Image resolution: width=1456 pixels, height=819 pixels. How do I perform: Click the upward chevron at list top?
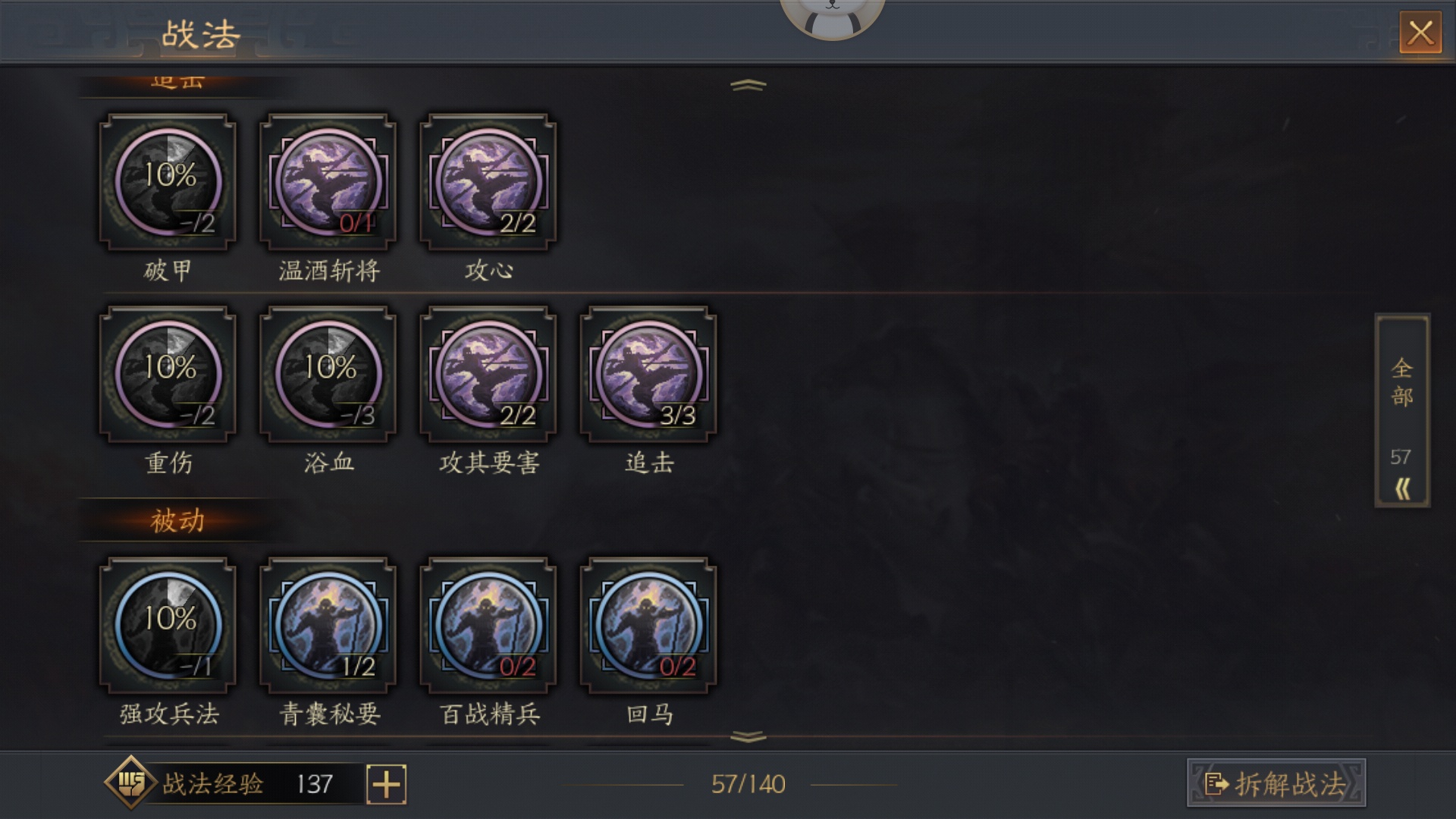(748, 85)
